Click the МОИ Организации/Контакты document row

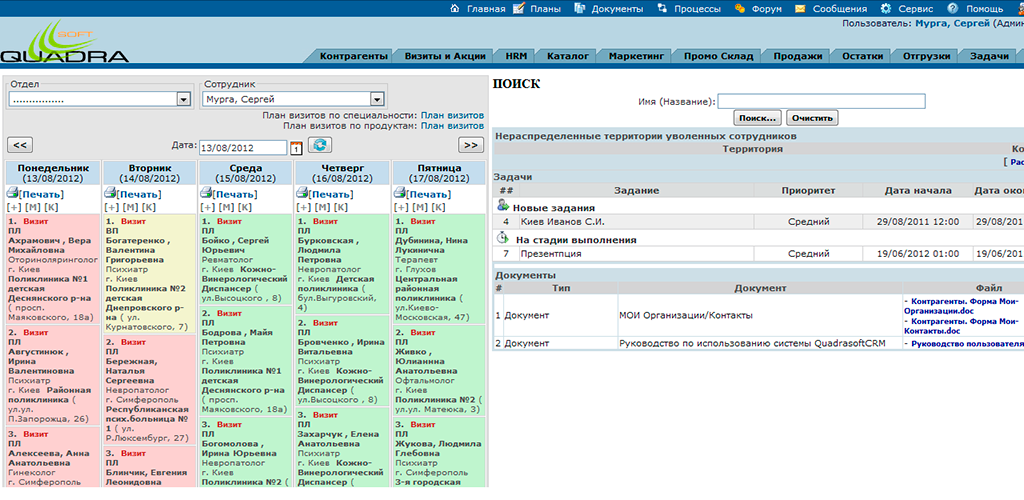(x=758, y=315)
